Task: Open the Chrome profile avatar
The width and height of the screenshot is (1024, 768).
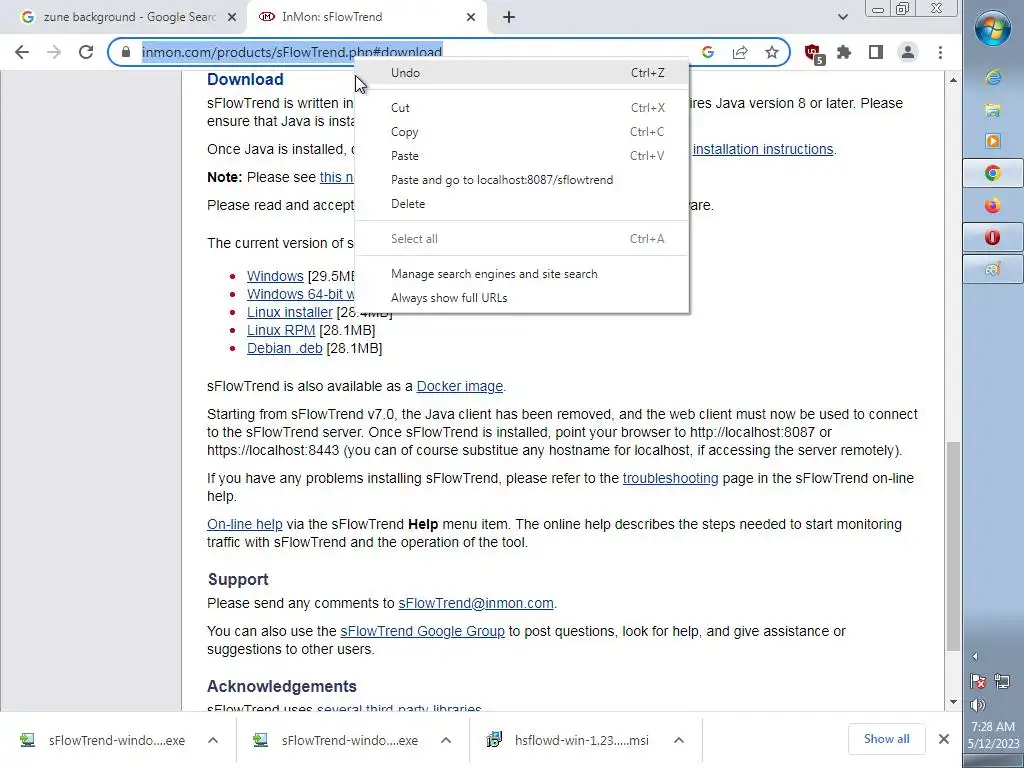Action: [908, 52]
